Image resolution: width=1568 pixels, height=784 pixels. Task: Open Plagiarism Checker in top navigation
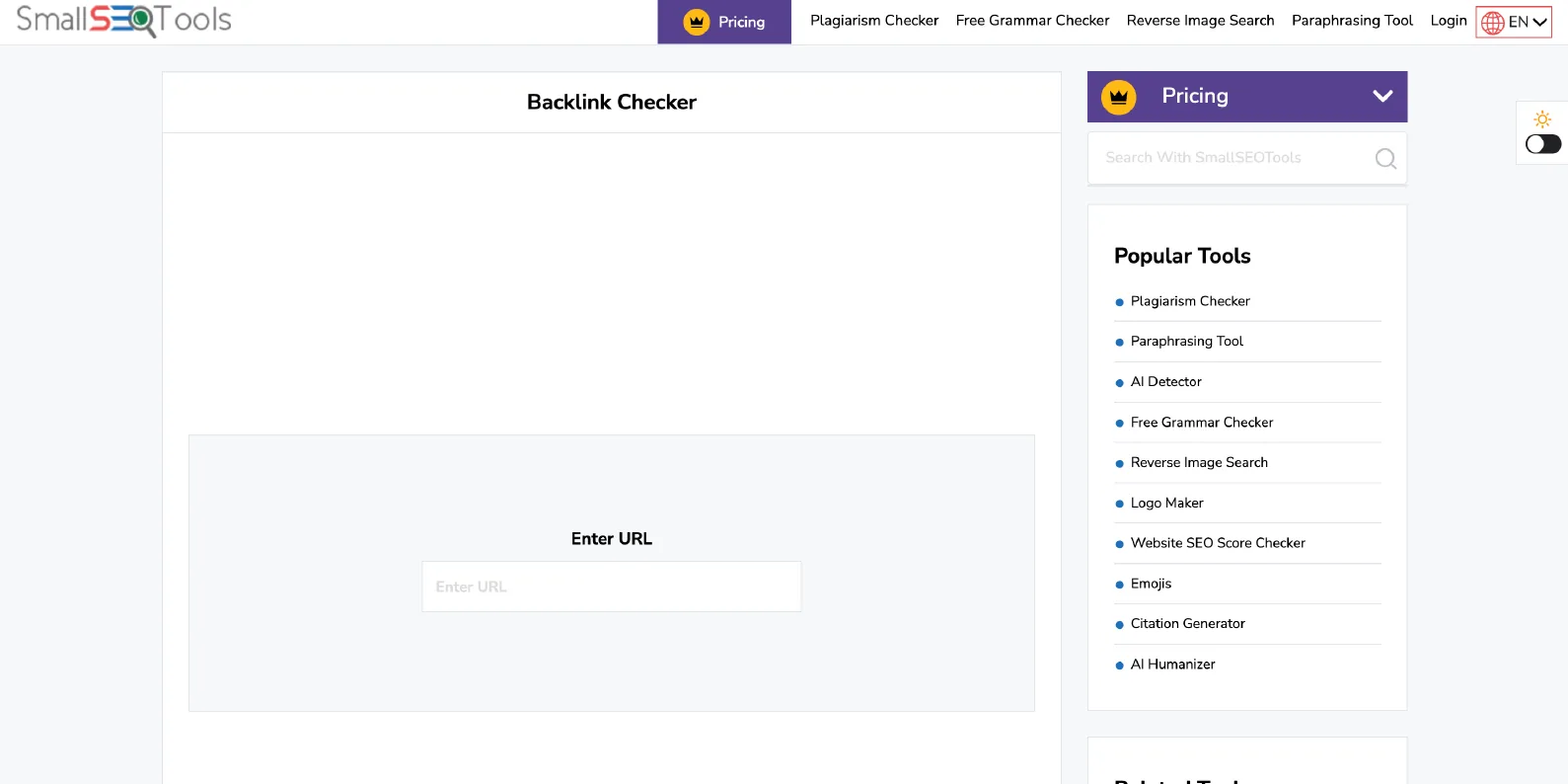(x=874, y=21)
